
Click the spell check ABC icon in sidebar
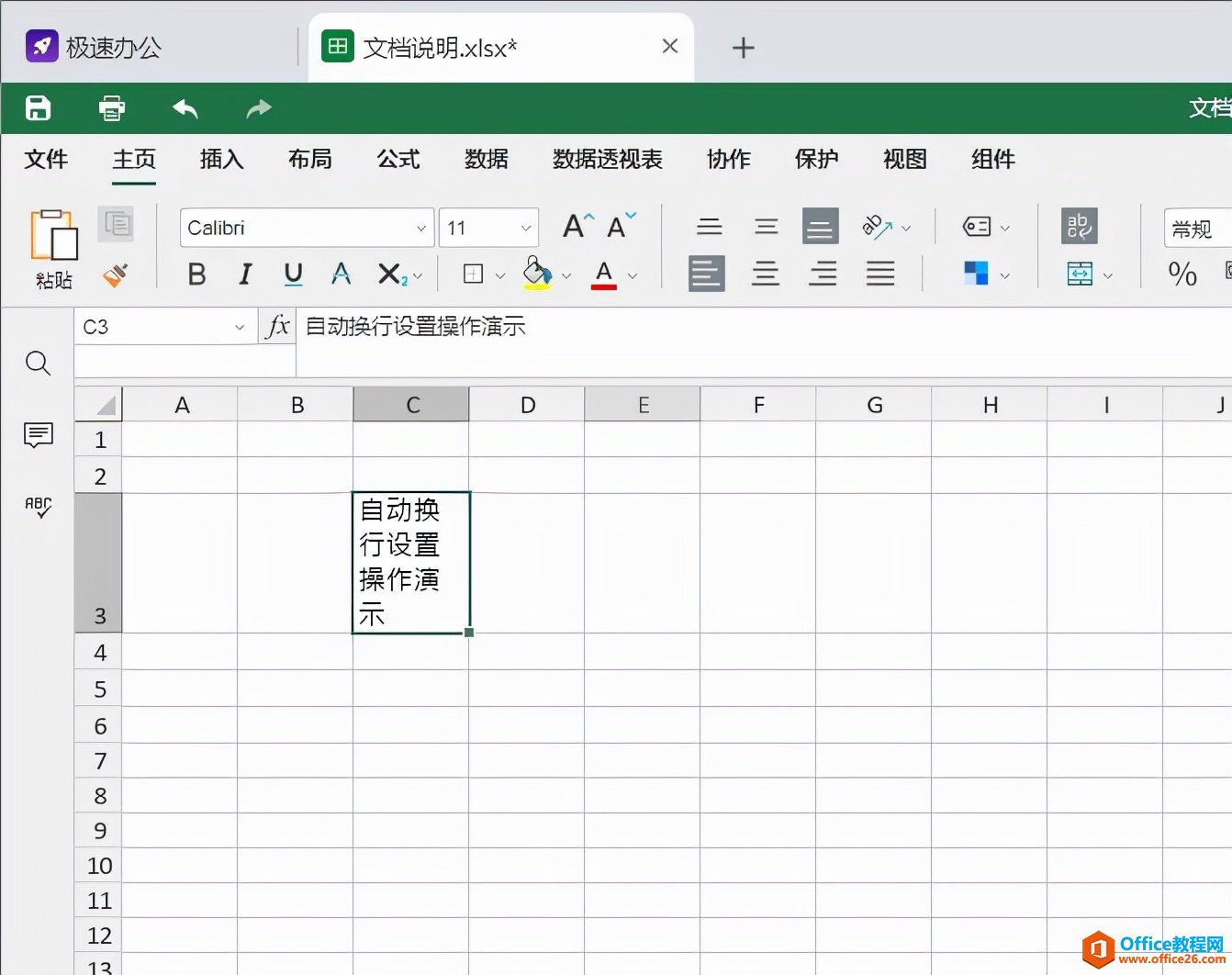point(38,507)
